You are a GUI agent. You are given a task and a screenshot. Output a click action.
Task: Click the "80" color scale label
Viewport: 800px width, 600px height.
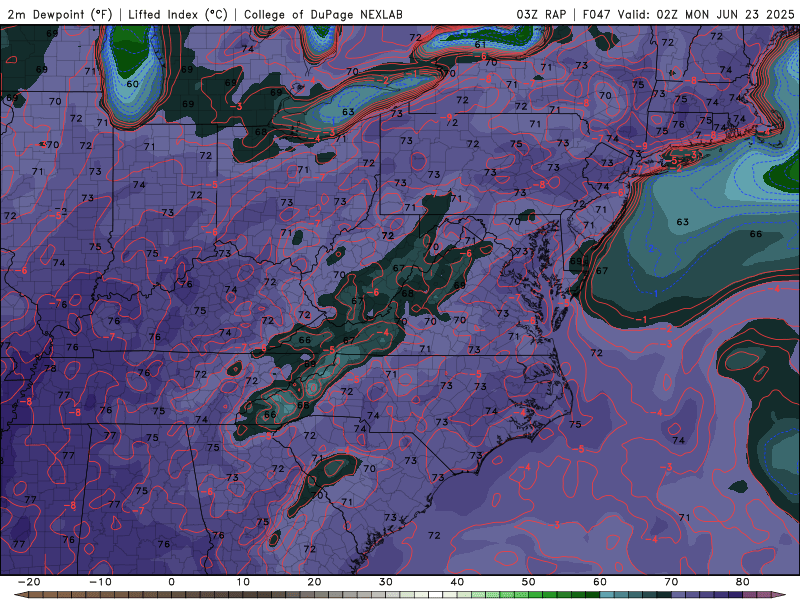[743, 582]
